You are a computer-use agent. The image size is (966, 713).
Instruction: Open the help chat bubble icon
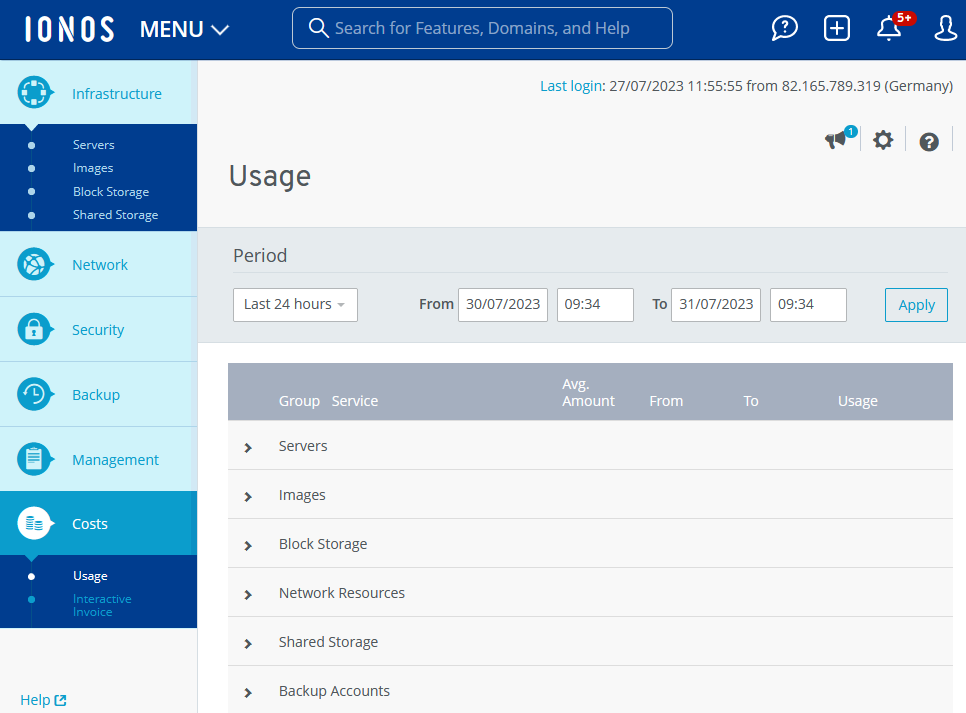point(785,28)
